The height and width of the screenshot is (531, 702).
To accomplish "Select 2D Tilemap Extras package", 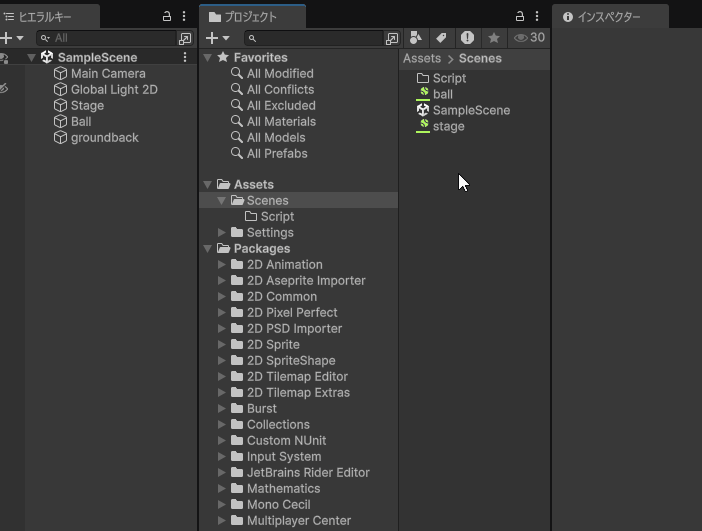I will coord(298,393).
